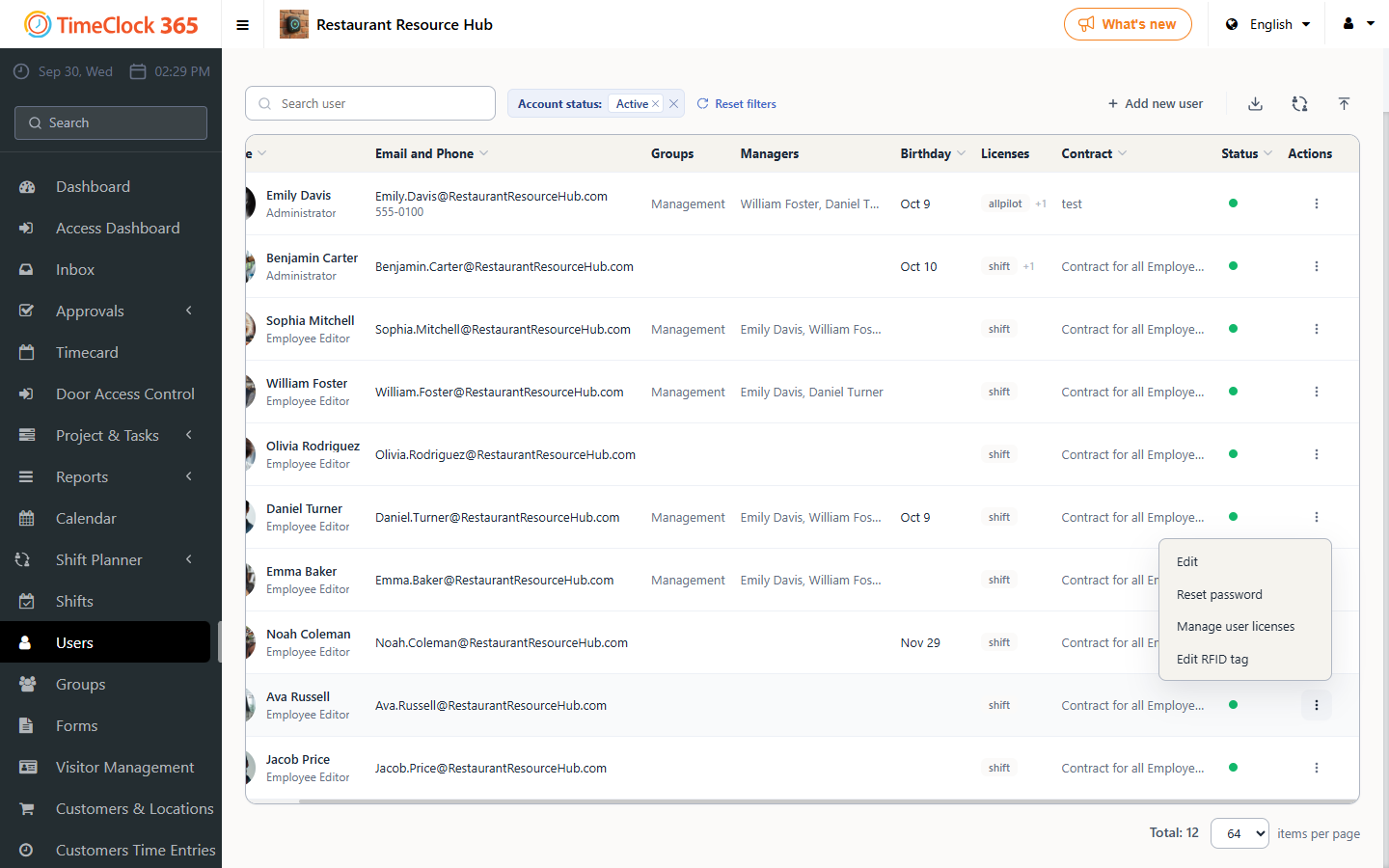Click Add new user button
Screen dimensions: 1389x868
pyautogui.click(x=1155, y=103)
